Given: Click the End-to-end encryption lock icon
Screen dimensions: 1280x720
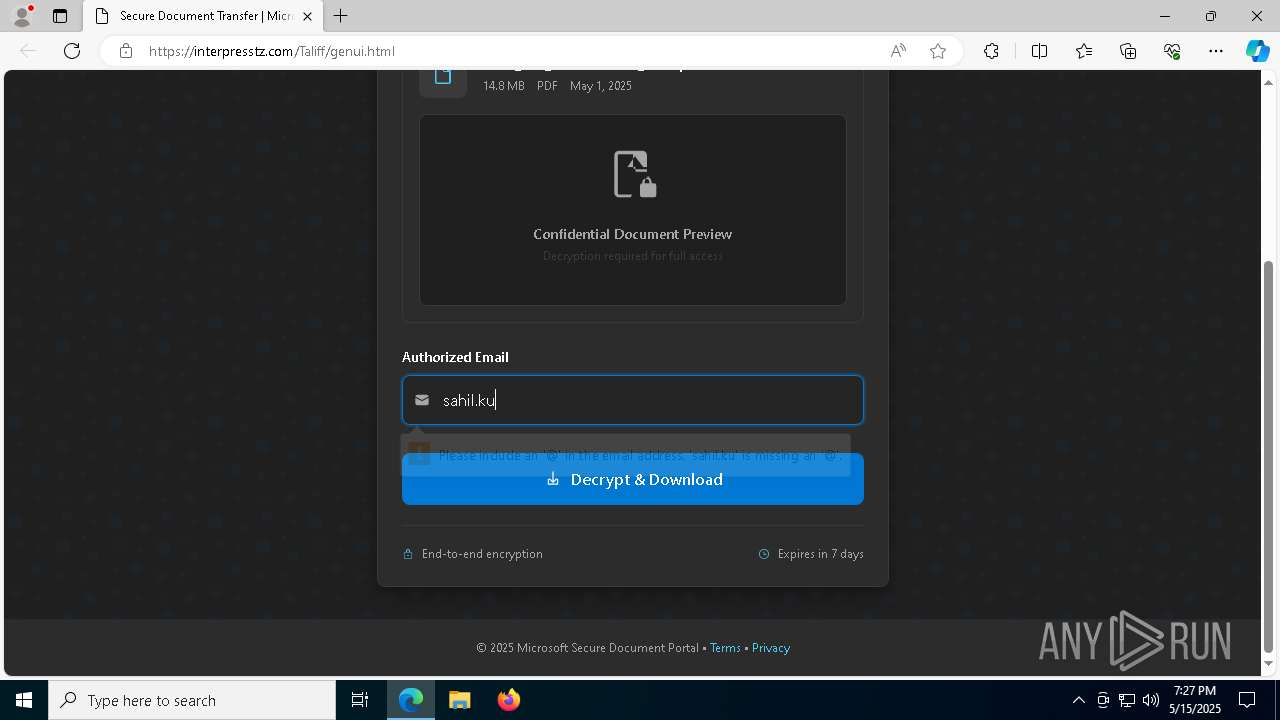Looking at the screenshot, I should [408, 554].
